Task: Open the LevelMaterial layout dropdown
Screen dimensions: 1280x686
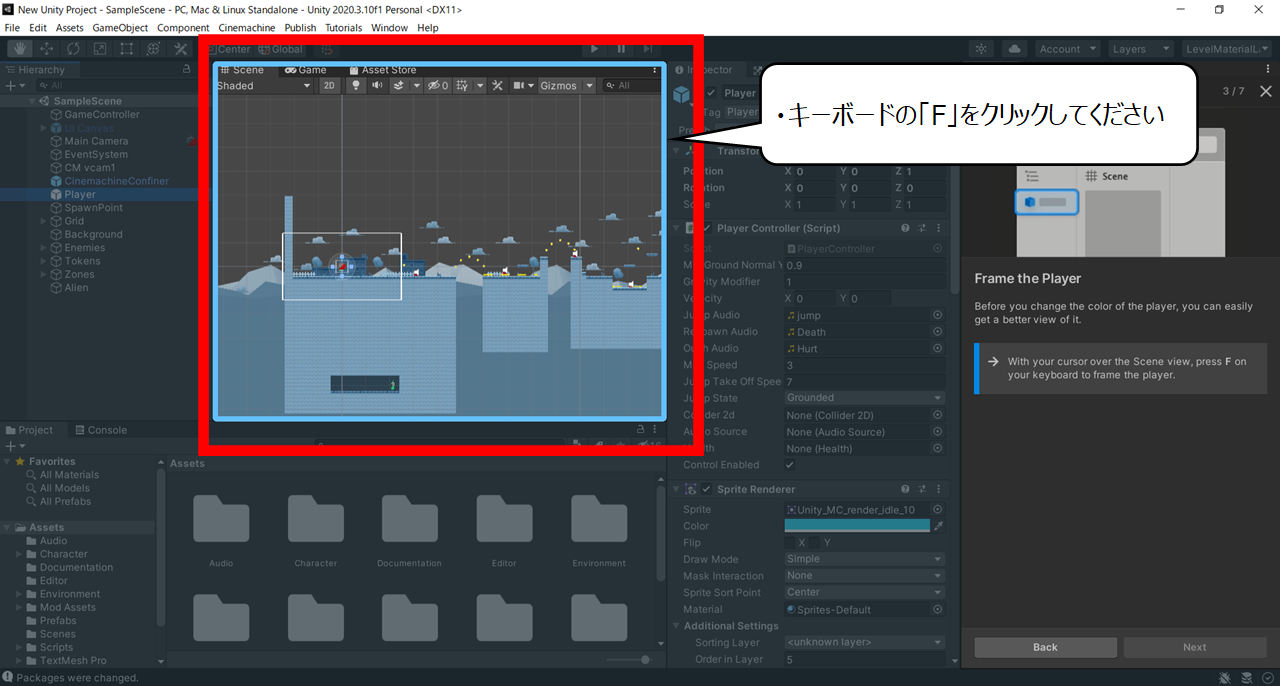Action: [x=1226, y=49]
